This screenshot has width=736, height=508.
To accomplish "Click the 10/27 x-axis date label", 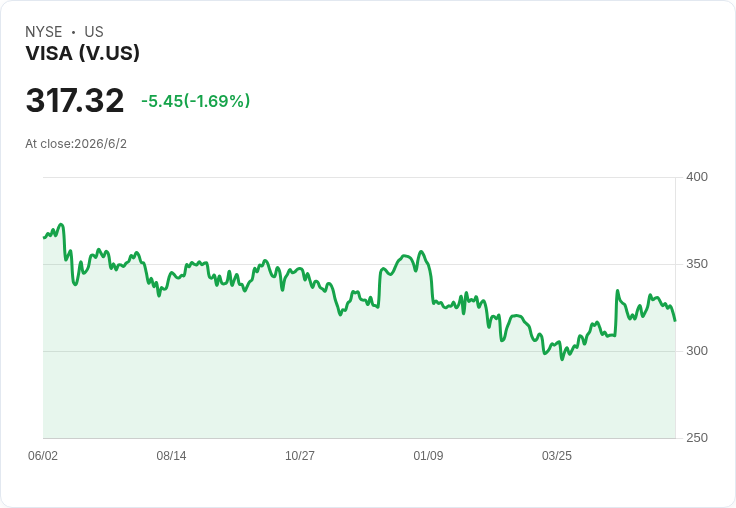I will (x=300, y=455).
